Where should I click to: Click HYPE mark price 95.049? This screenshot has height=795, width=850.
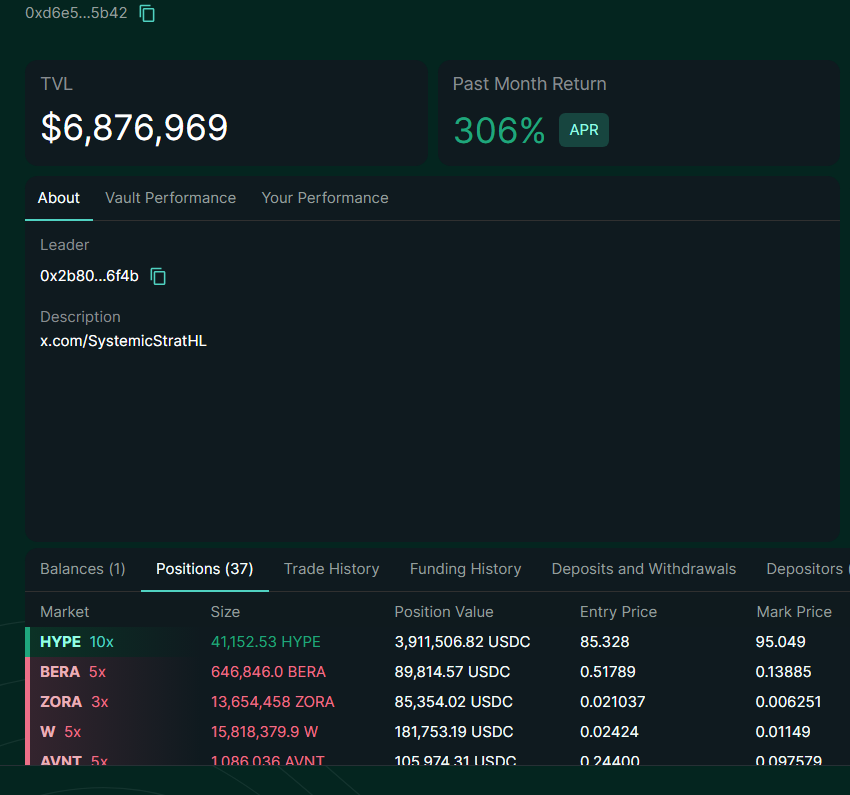pyautogui.click(x=781, y=642)
